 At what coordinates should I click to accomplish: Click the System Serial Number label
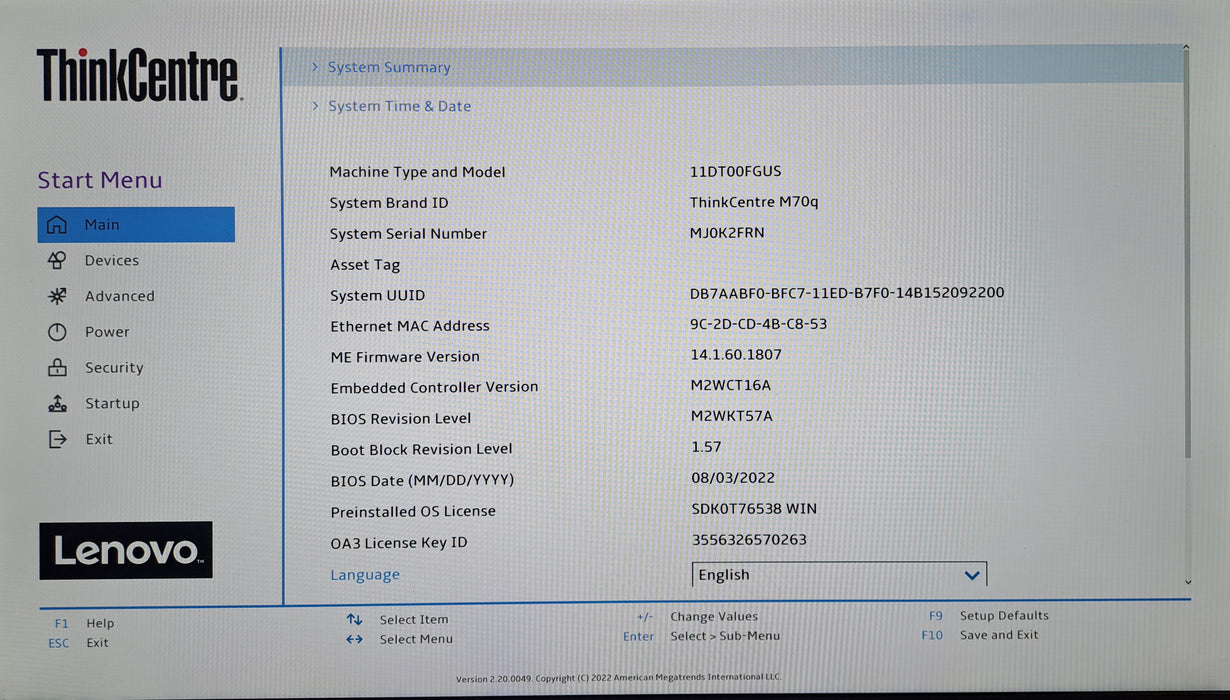[x=409, y=234]
